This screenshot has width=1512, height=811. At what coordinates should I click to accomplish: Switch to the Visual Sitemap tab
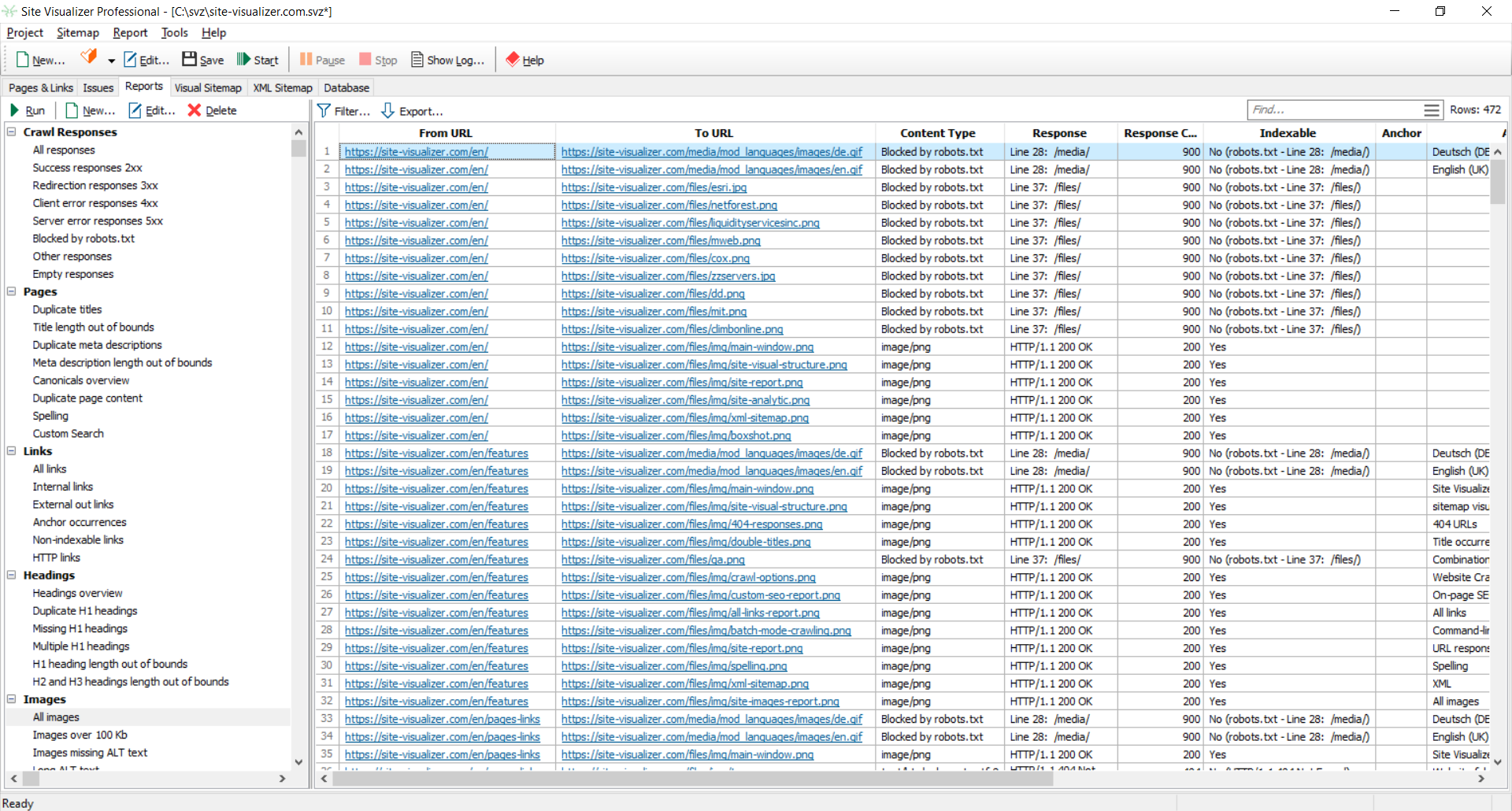(208, 87)
